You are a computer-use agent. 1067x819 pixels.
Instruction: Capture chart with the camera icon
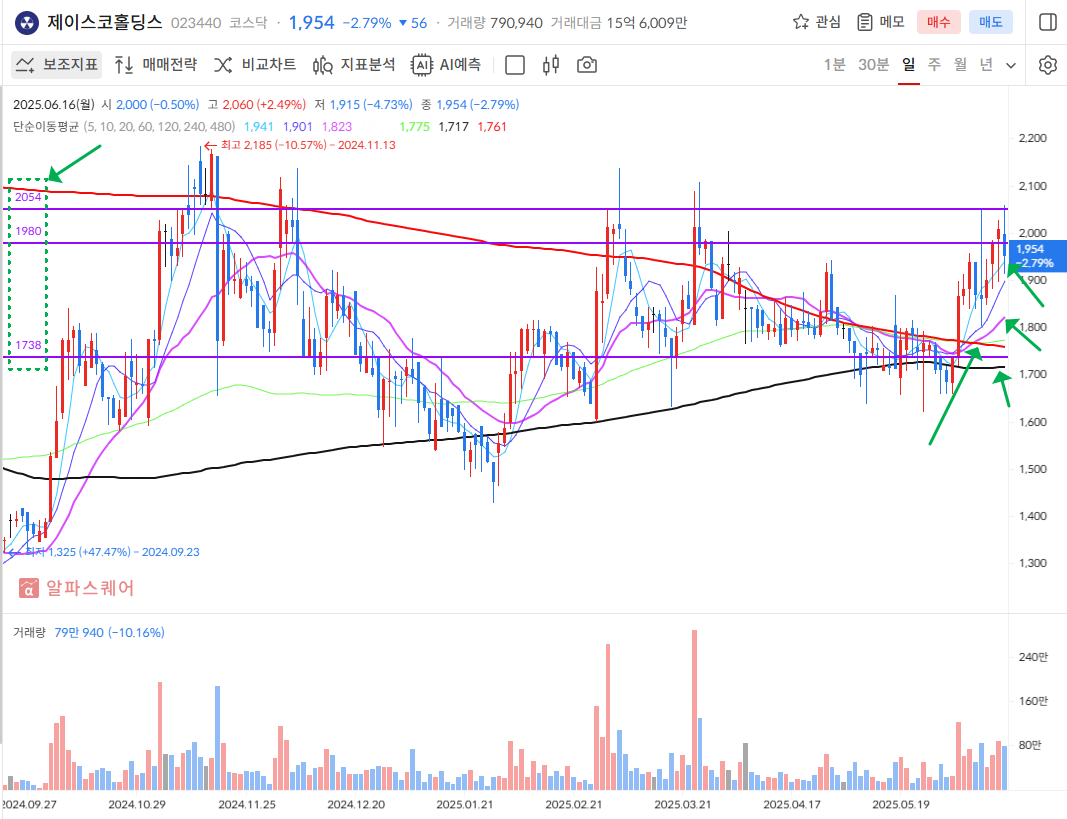click(587, 65)
